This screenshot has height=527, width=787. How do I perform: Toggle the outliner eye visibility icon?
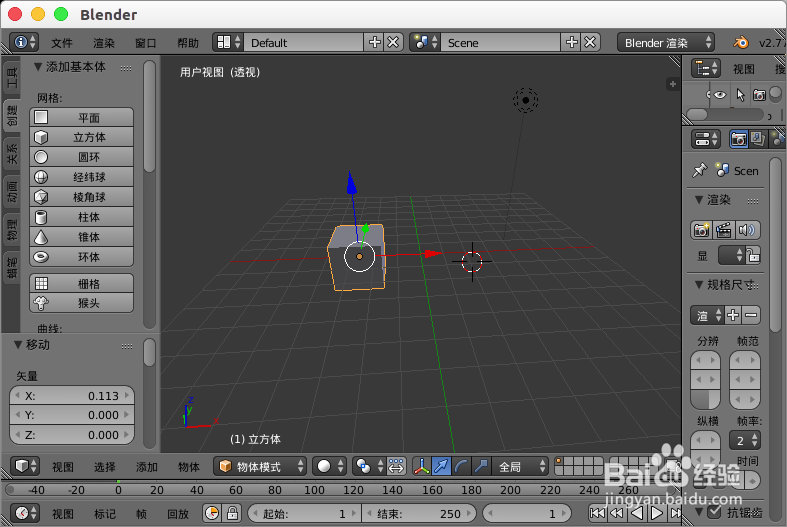[720, 94]
